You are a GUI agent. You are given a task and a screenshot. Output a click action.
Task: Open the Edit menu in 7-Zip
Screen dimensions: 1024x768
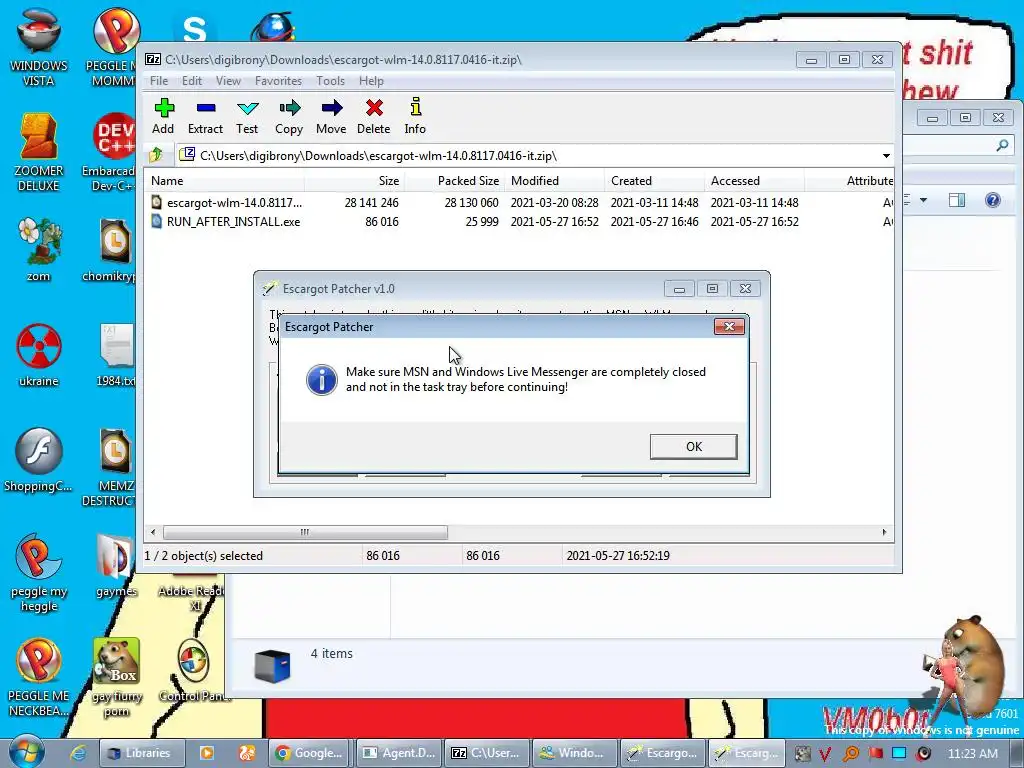tap(191, 80)
